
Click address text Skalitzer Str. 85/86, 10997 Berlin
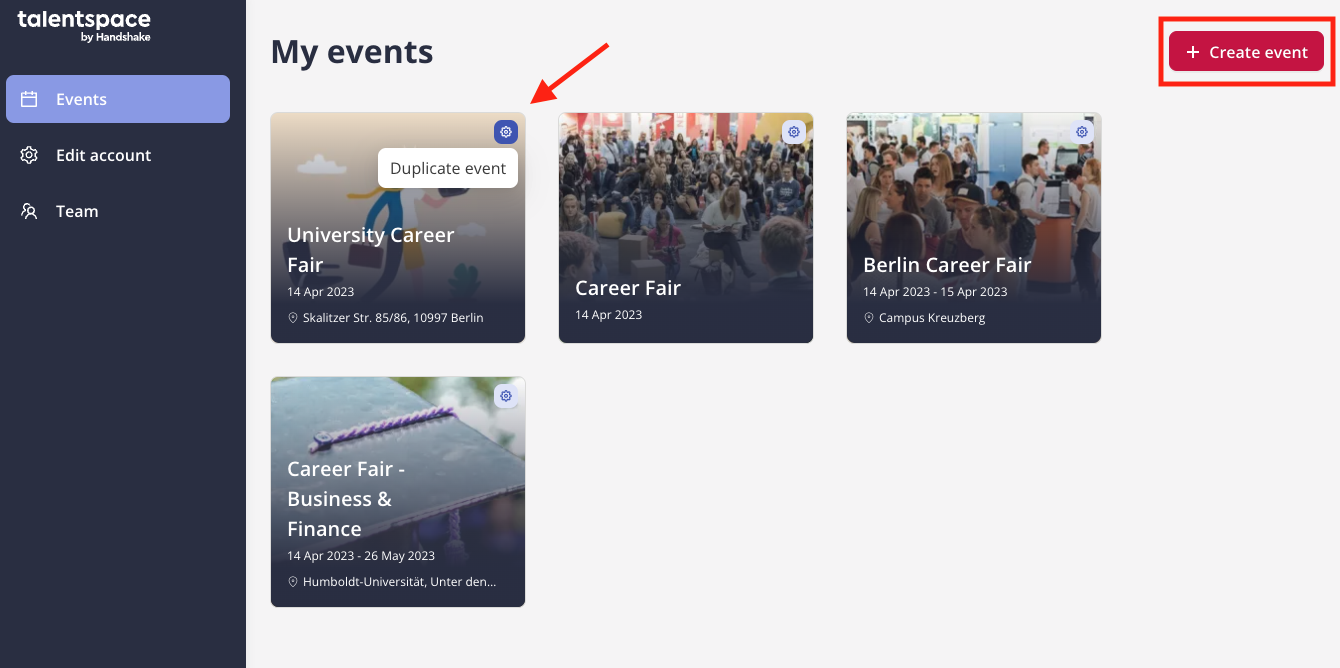393,318
